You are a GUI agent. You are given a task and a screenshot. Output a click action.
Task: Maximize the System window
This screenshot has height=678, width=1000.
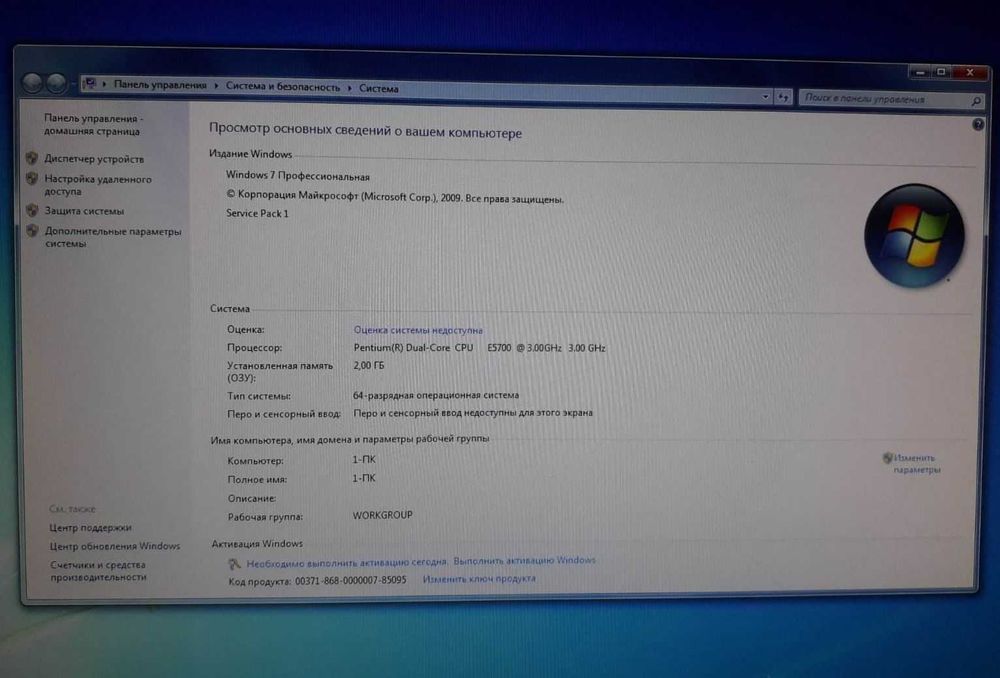[941, 72]
